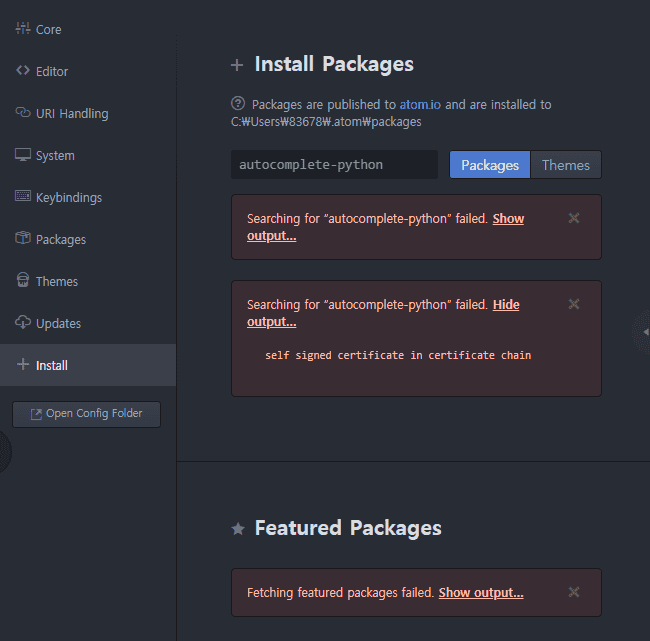Screen dimensions: 650x641
Task: Switch search mode to Themes
Action: click(x=566, y=165)
